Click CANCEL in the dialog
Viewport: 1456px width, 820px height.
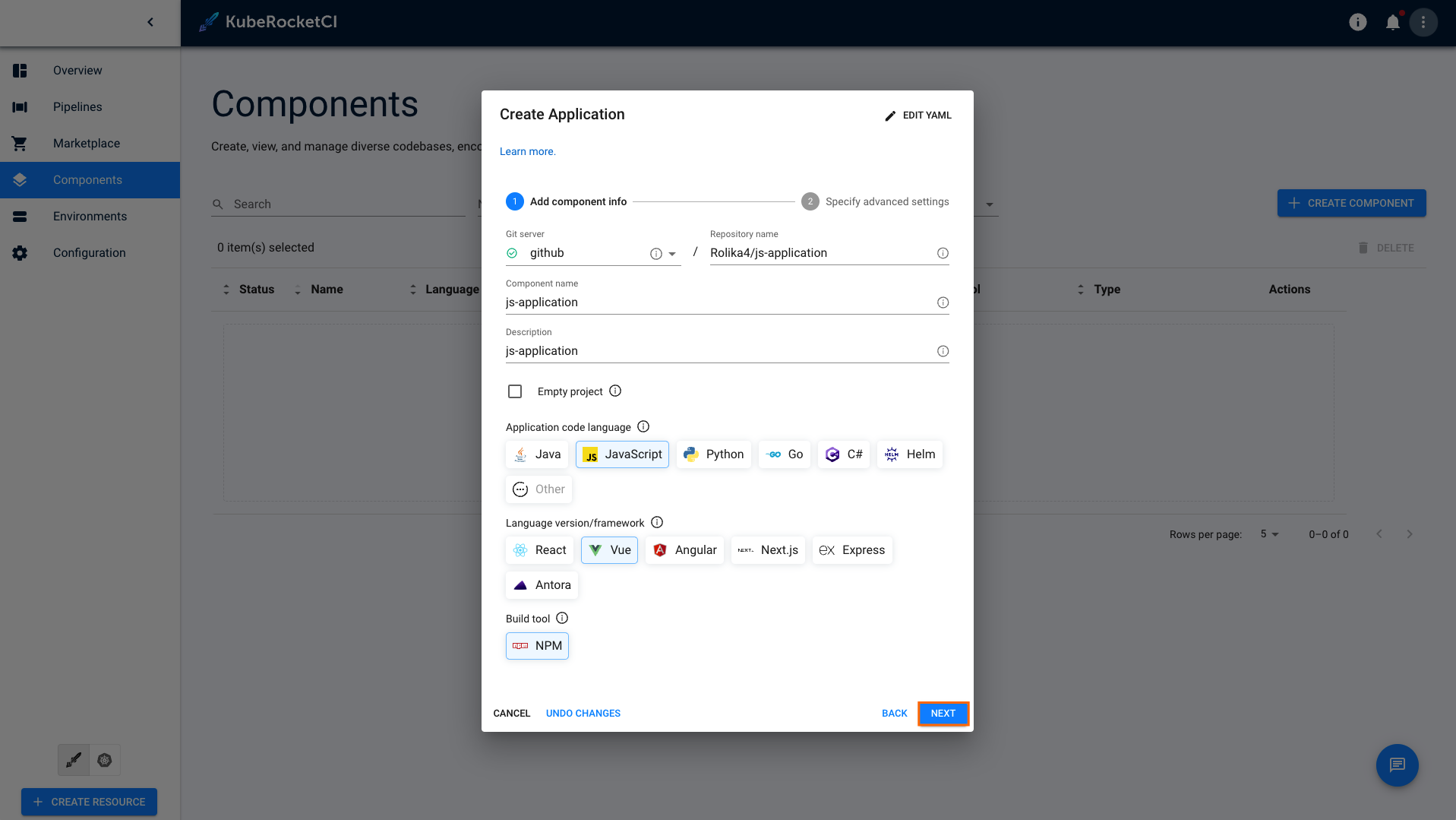tap(511, 714)
